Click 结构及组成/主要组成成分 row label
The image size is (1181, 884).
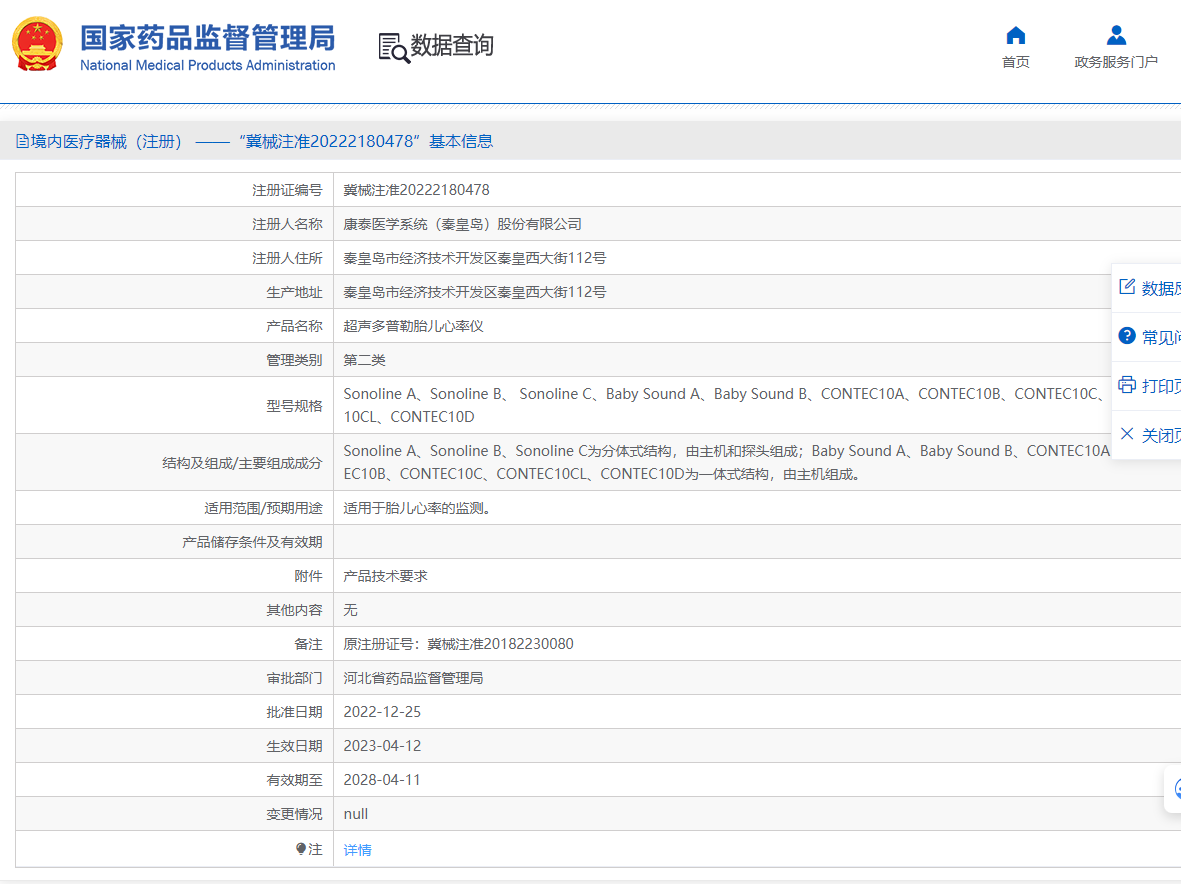[x=242, y=463]
